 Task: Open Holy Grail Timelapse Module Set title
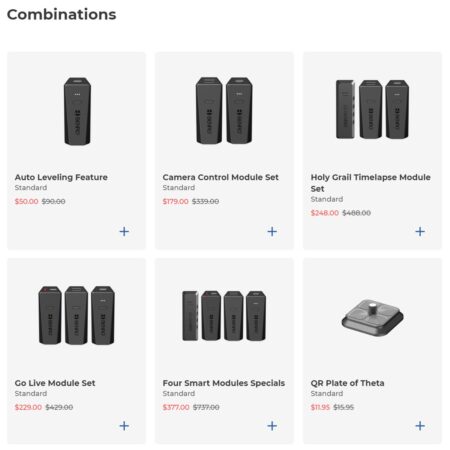tap(370, 183)
